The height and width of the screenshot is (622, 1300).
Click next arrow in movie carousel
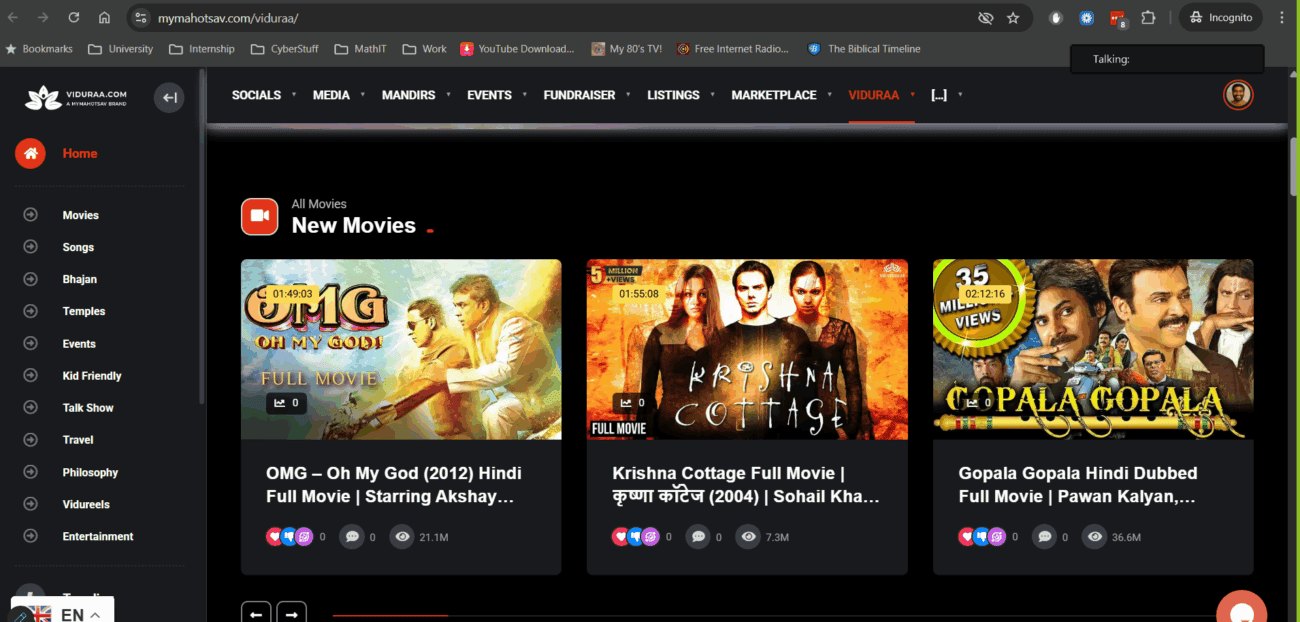[x=291, y=613]
